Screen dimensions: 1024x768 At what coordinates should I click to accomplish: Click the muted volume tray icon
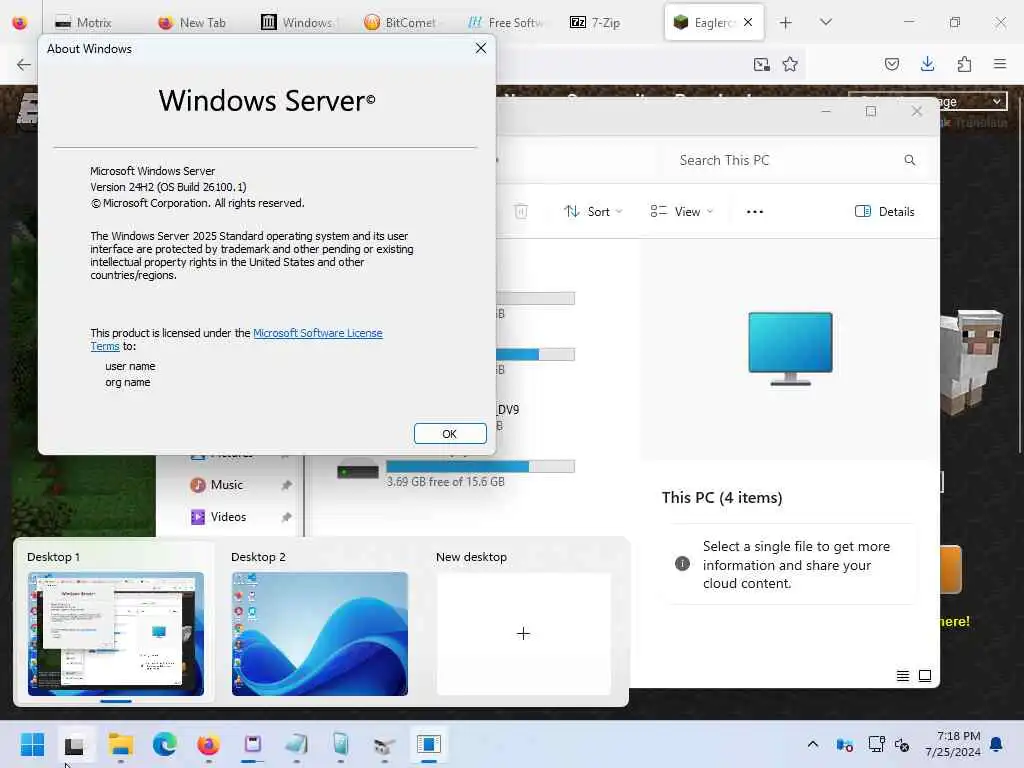[x=902, y=744]
